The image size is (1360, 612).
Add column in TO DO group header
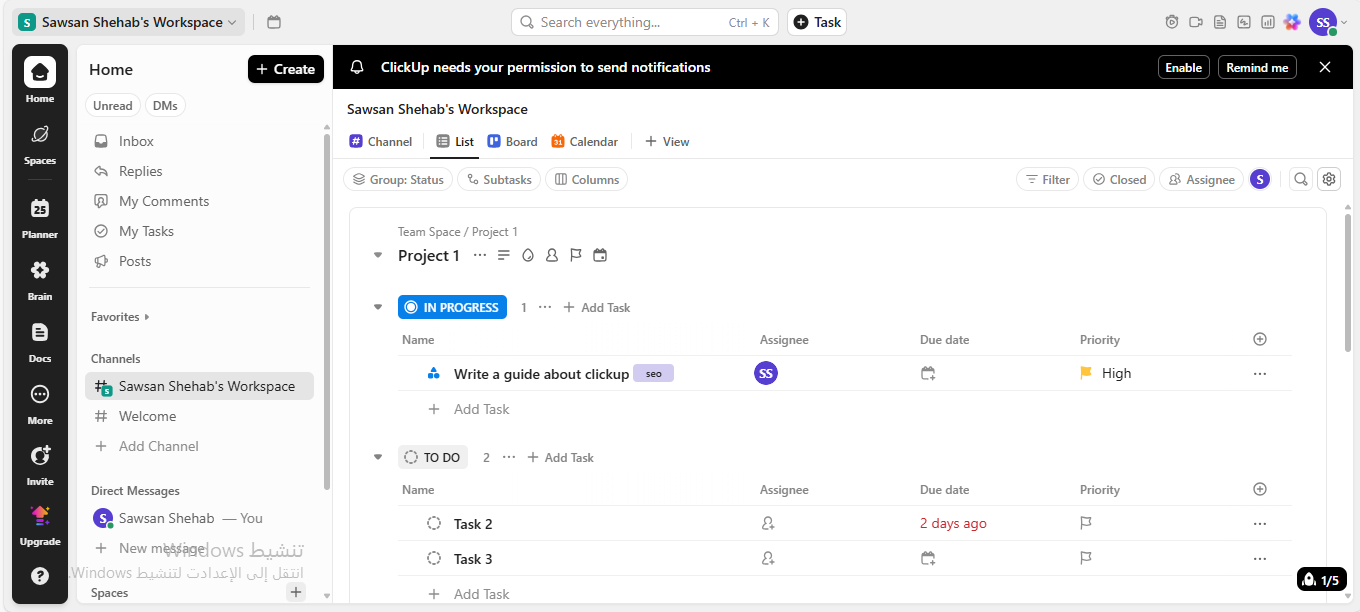tap(1260, 489)
